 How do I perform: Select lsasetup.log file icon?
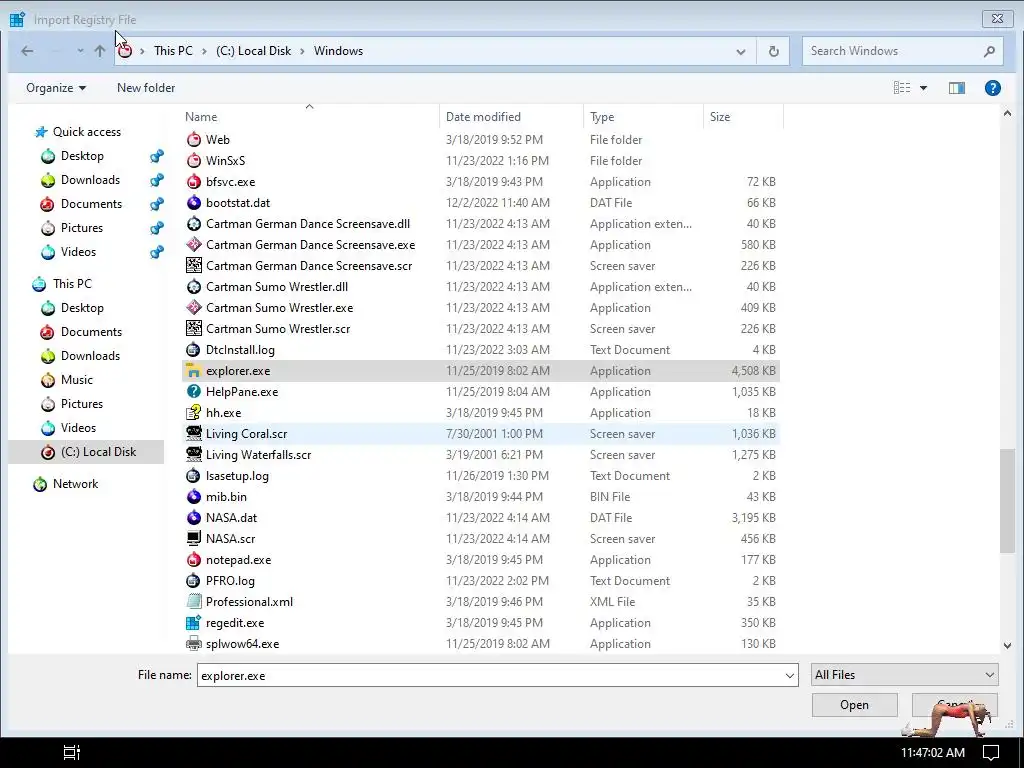coord(194,476)
